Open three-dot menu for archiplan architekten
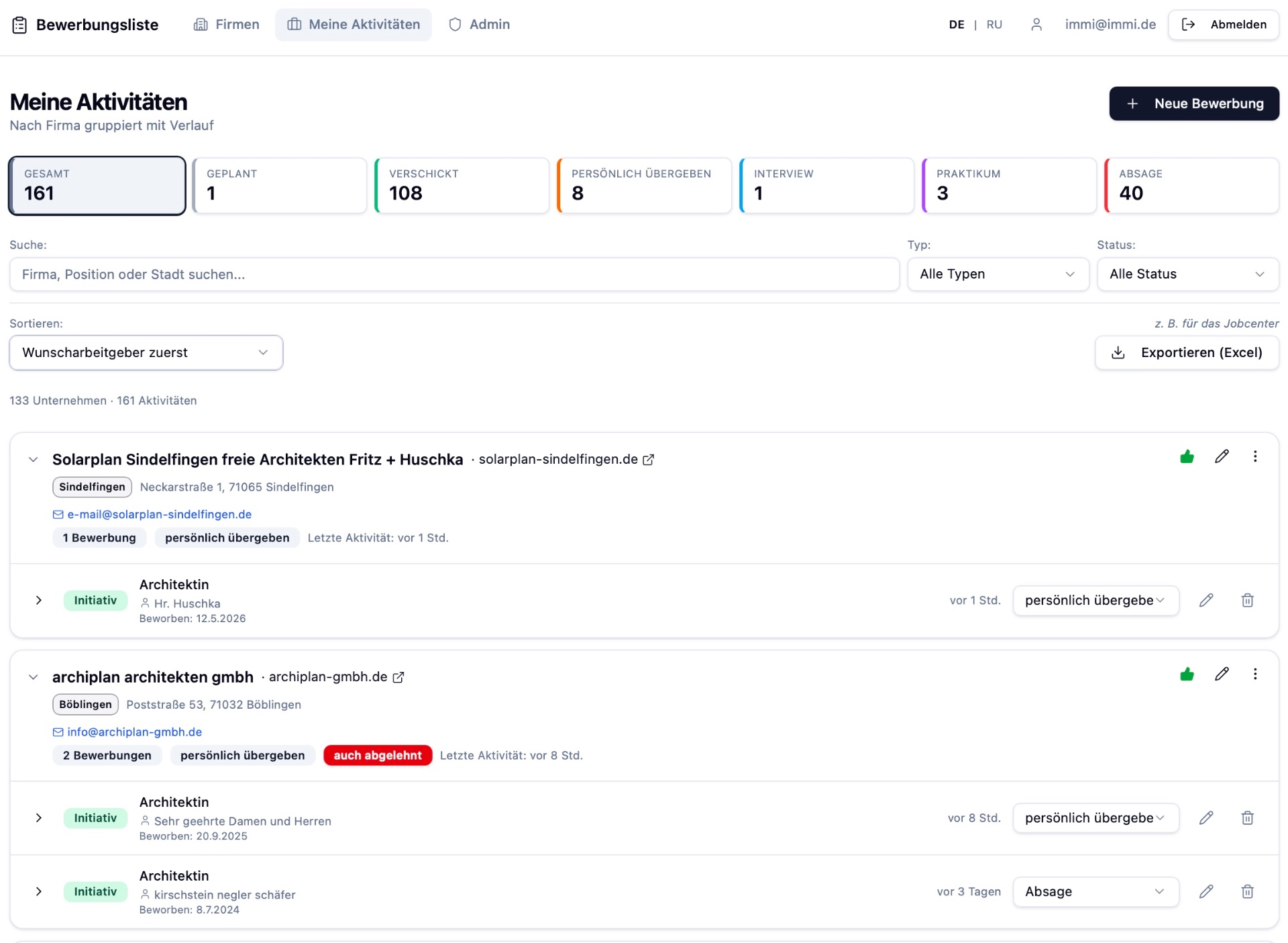This screenshot has height=943, width=1288. 1255,675
